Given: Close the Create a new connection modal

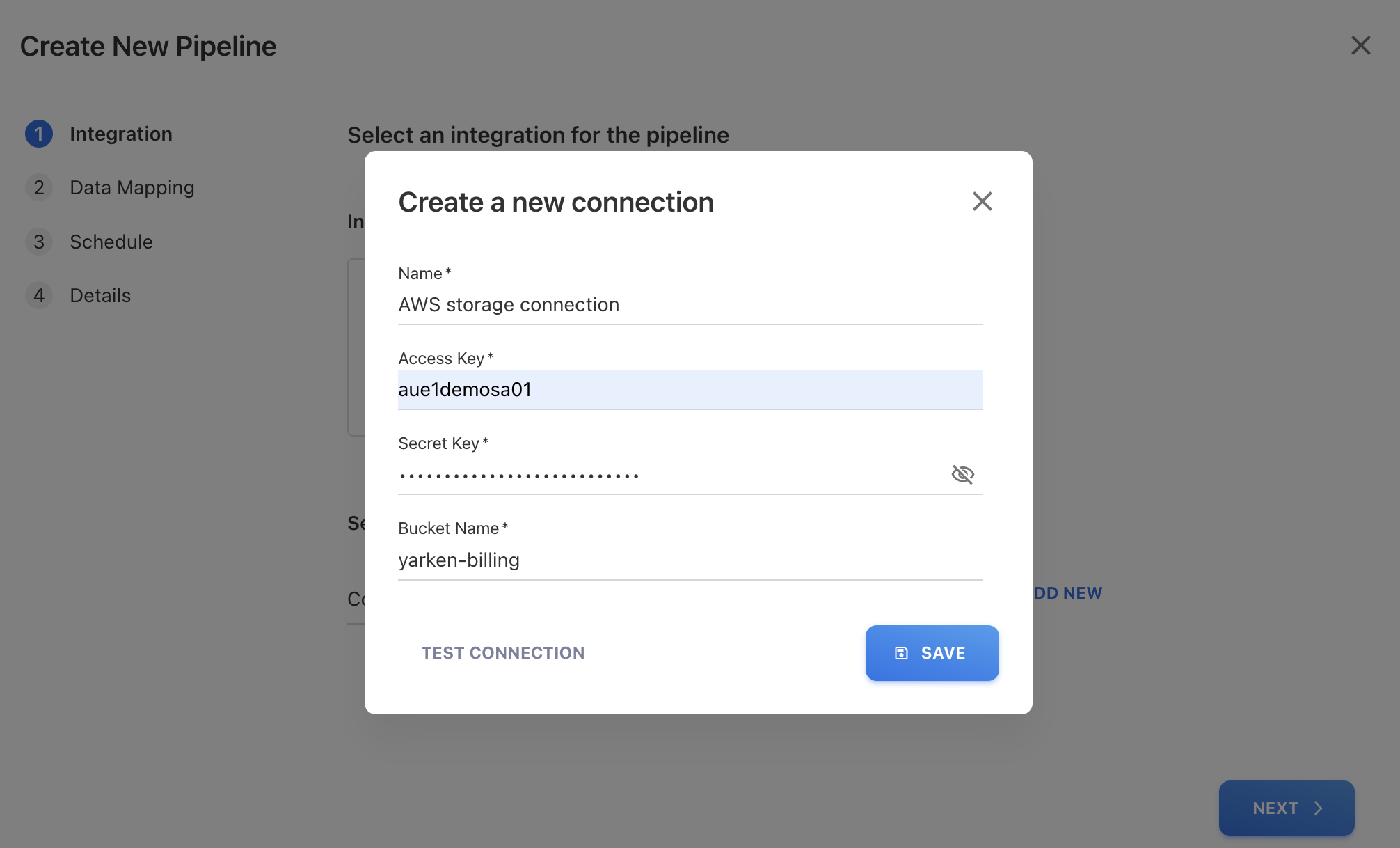Looking at the screenshot, I should pyautogui.click(x=982, y=202).
